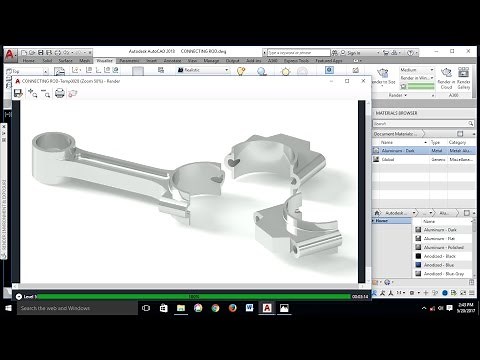Select Aluminum - Polished in library list

pyautogui.click(x=443, y=247)
